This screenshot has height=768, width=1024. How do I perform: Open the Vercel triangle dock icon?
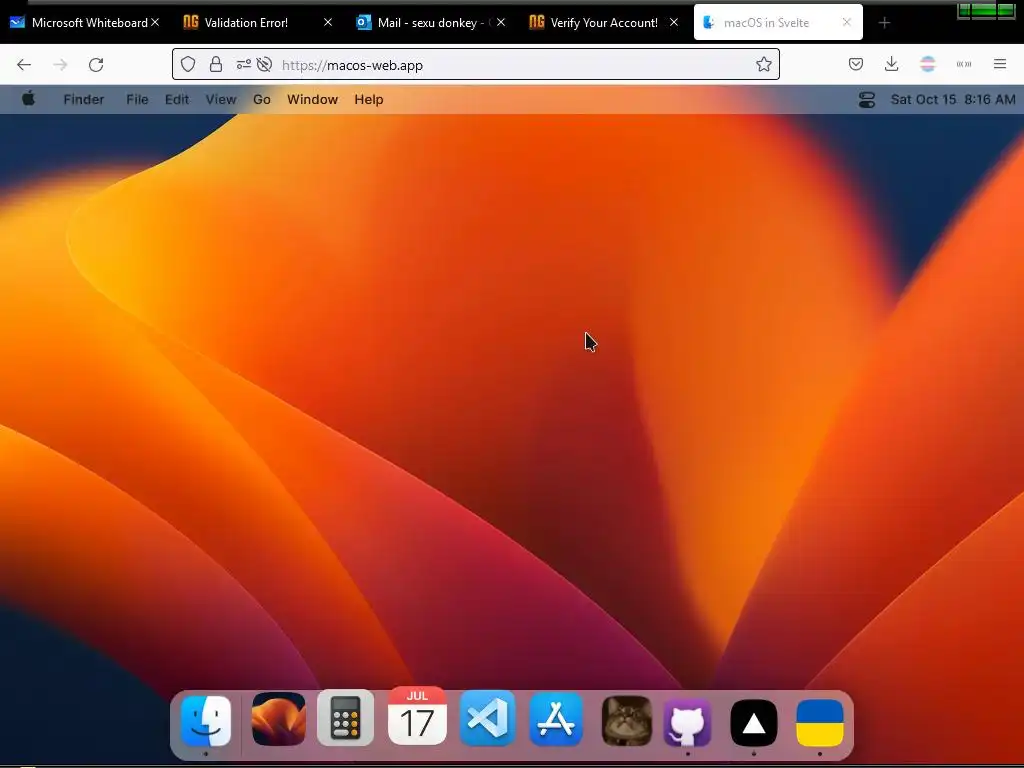pyautogui.click(x=754, y=723)
